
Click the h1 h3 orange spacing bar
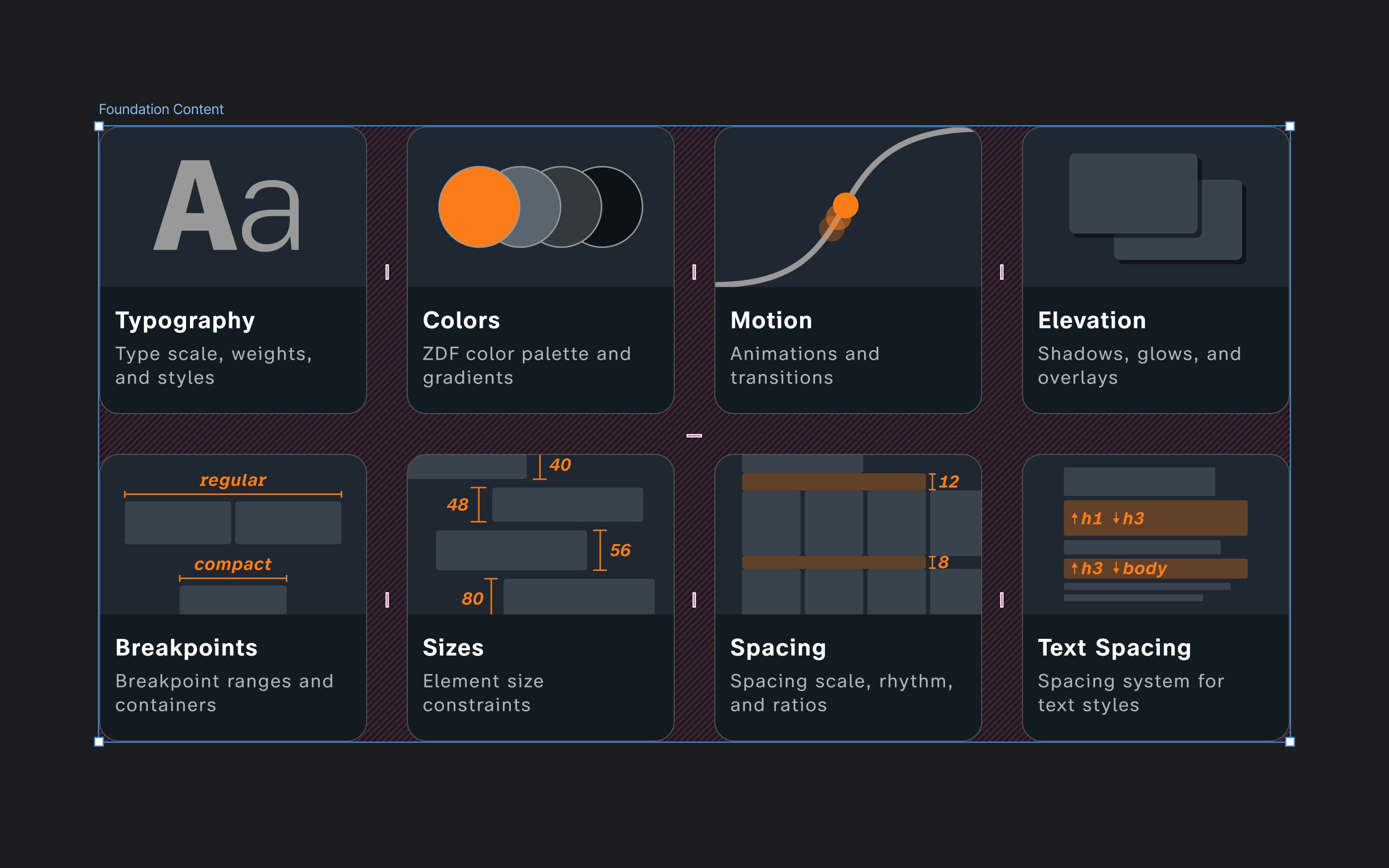click(1155, 518)
